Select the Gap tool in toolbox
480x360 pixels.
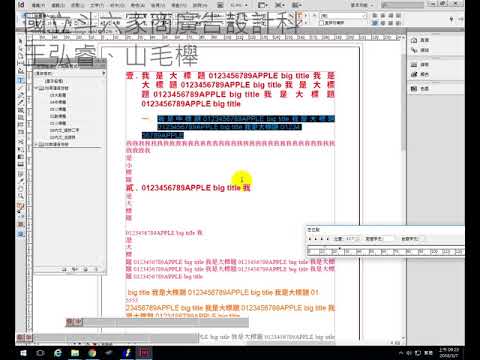21,63
